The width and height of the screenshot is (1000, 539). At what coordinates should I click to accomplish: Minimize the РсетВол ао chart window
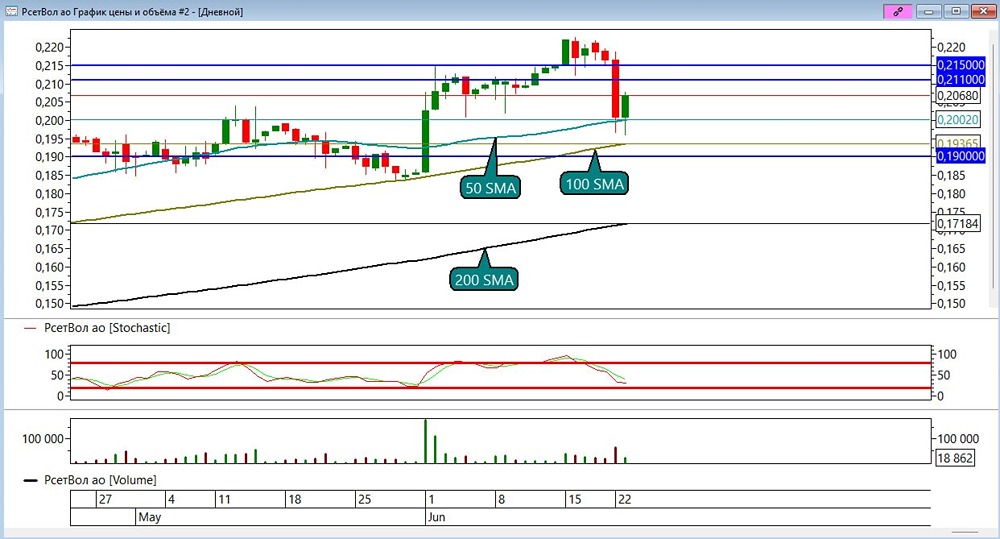[929, 11]
